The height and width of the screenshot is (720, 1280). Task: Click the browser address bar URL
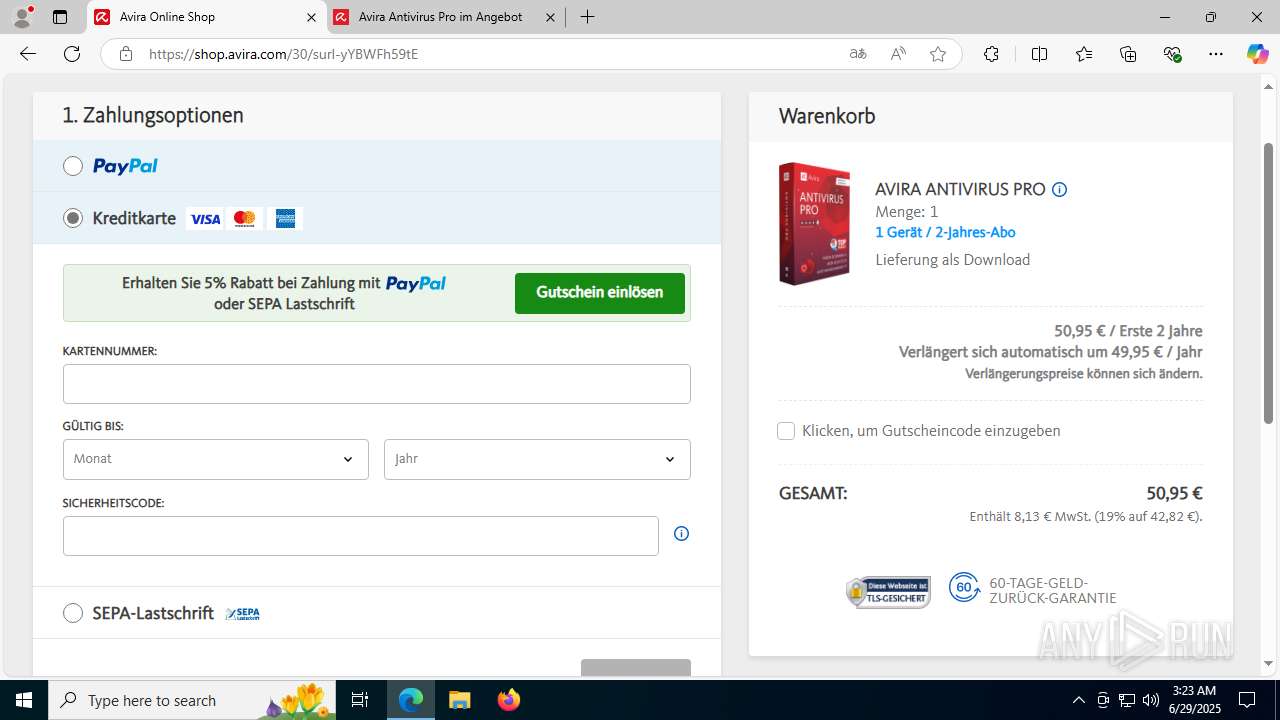click(283, 54)
